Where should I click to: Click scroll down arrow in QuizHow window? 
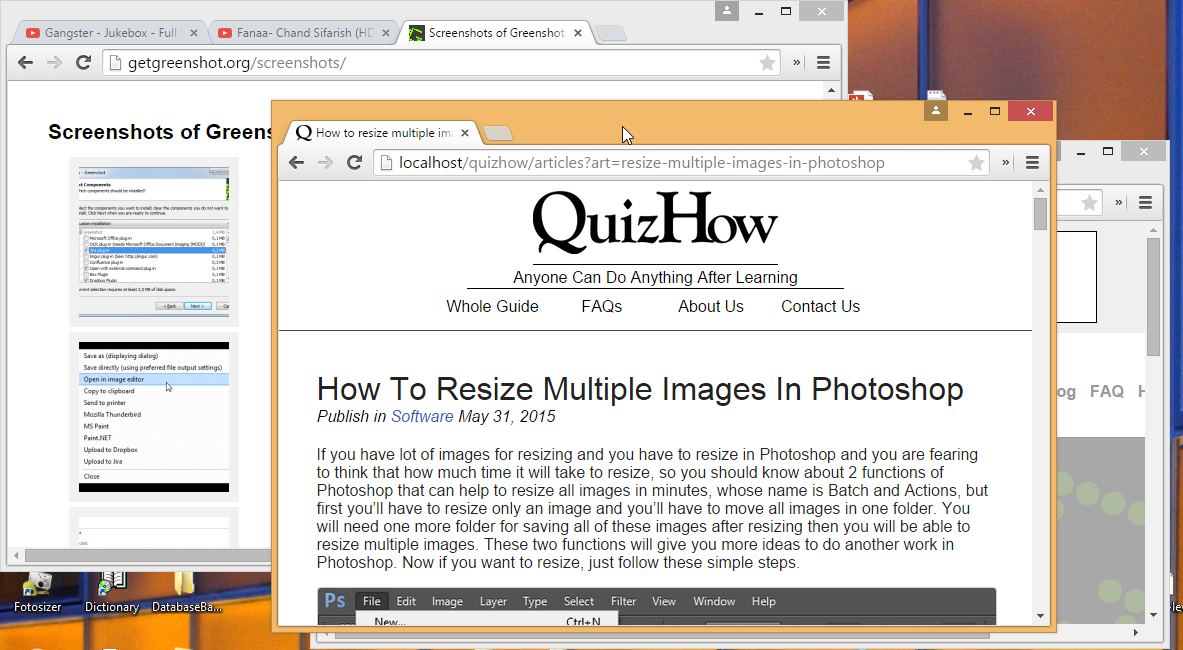tap(1040, 617)
